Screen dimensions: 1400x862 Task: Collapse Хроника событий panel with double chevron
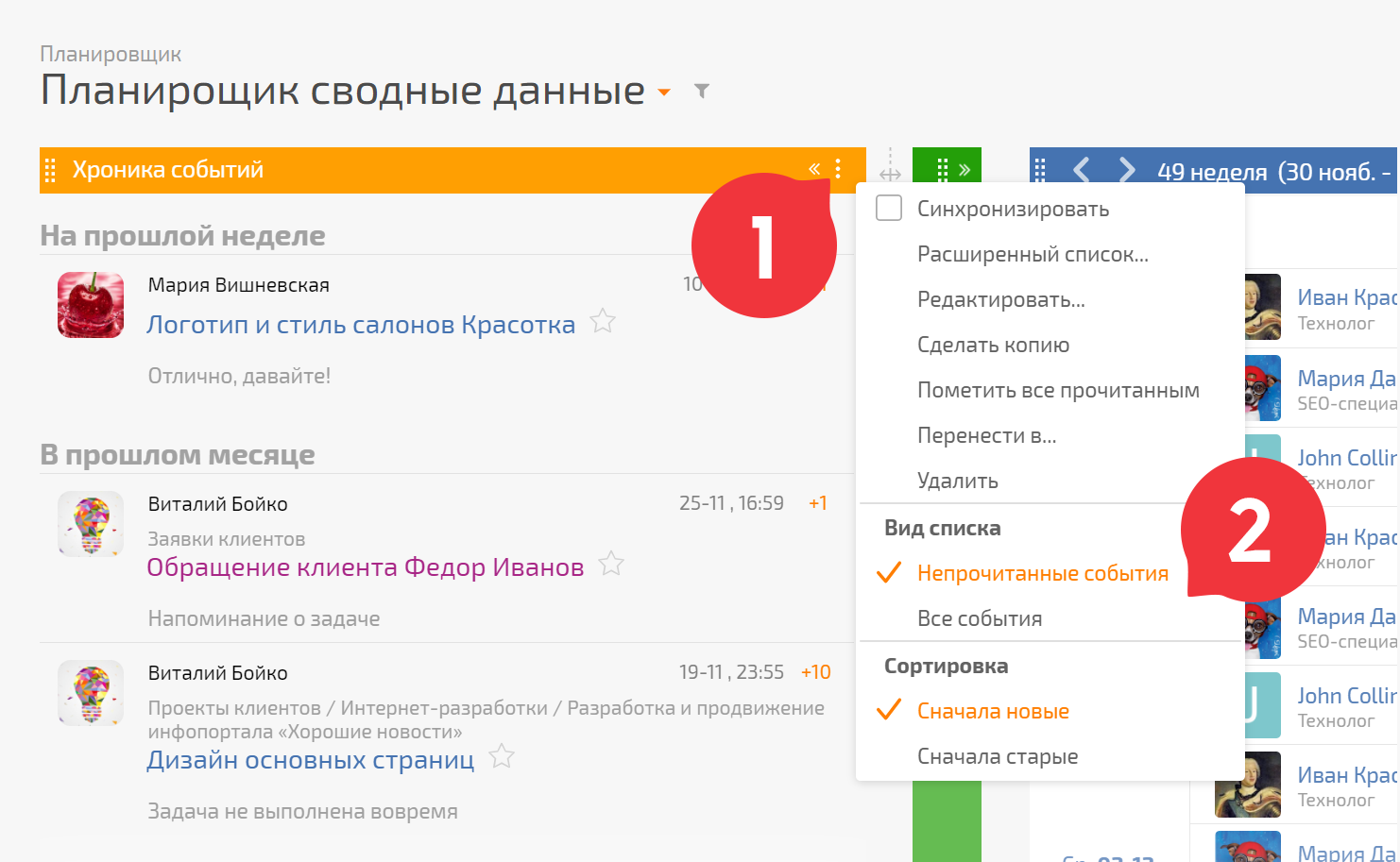click(814, 169)
